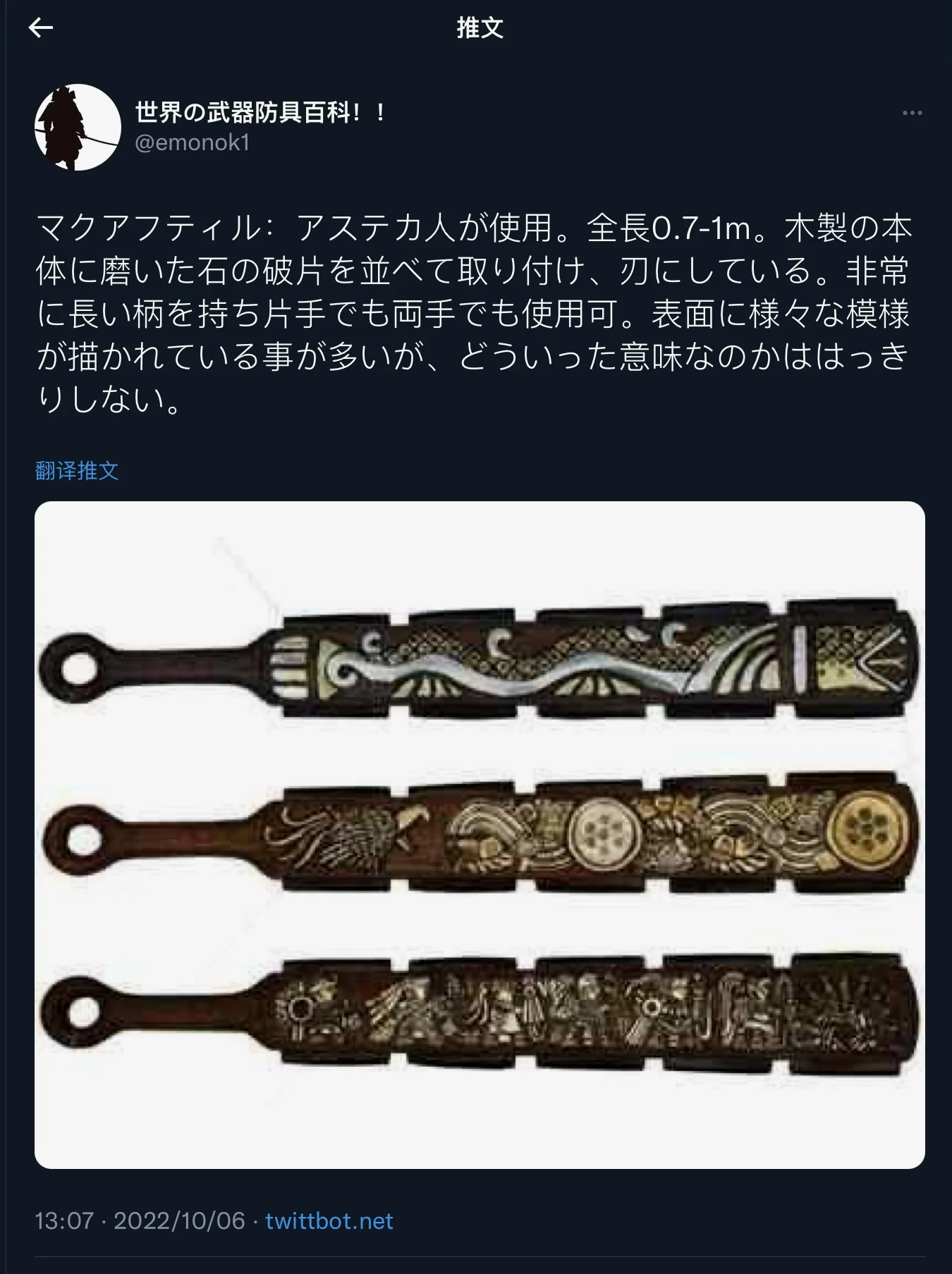The image size is (952, 1274).
Task: Click the white disc in the middle club's center
Action: pos(604,835)
